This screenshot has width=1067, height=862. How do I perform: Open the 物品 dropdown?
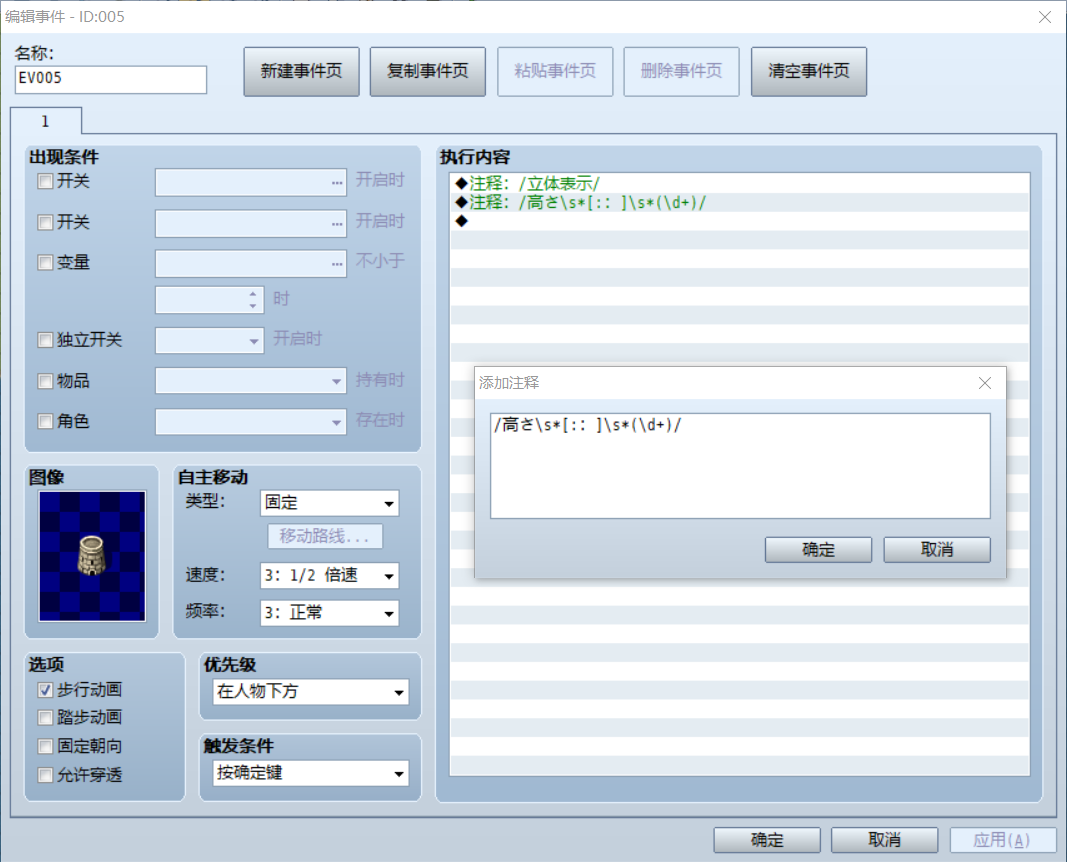point(251,381)
